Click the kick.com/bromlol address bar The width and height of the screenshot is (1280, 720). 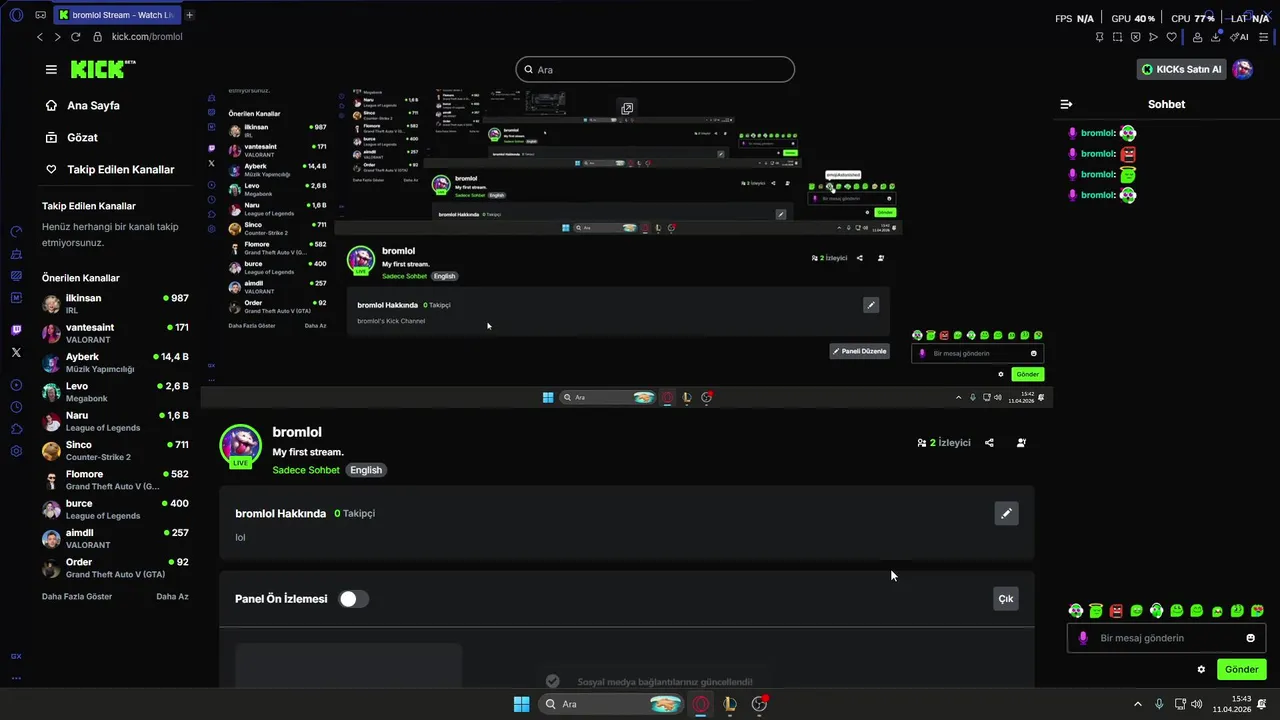147,37
